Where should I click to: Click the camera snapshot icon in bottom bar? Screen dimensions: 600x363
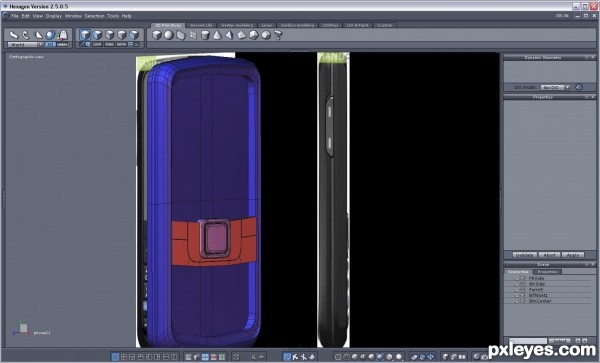coord(484,357)
